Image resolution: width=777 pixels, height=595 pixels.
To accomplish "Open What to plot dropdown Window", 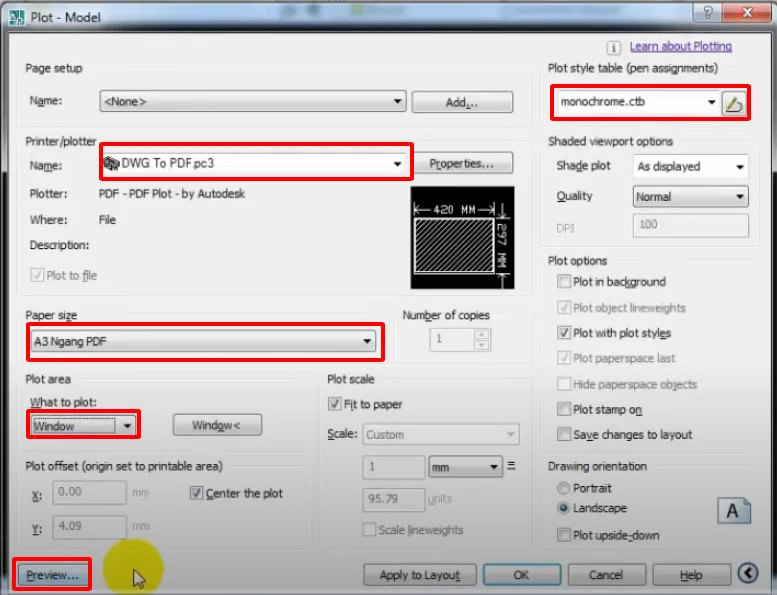I will coord(83,425).
